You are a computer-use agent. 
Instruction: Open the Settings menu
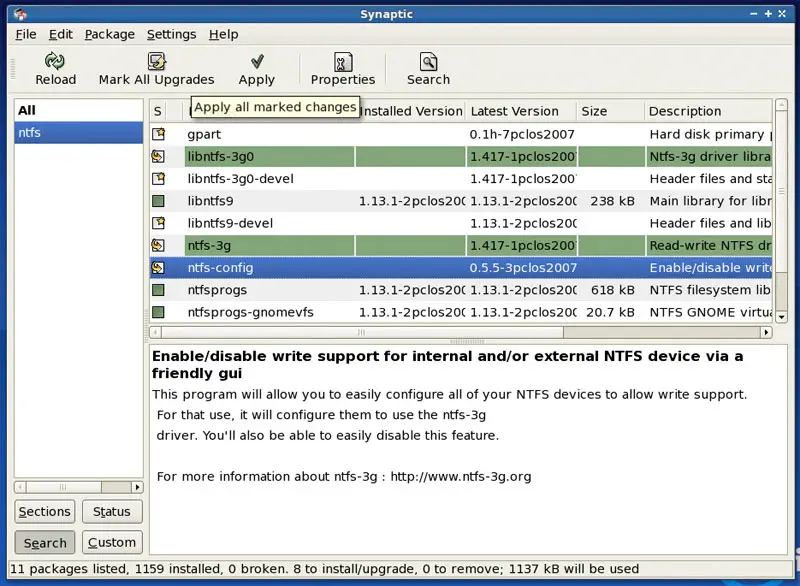coord(171,34)
